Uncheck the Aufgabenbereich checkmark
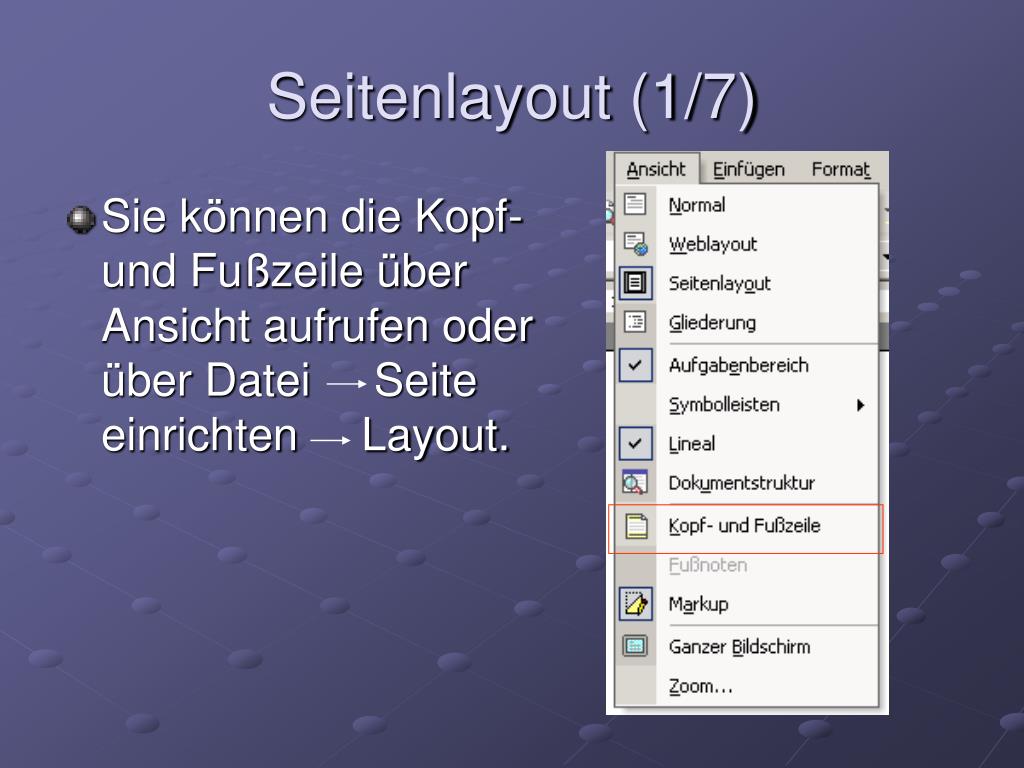The width and height of the screenshot is (1024, 768). [635, 365]
